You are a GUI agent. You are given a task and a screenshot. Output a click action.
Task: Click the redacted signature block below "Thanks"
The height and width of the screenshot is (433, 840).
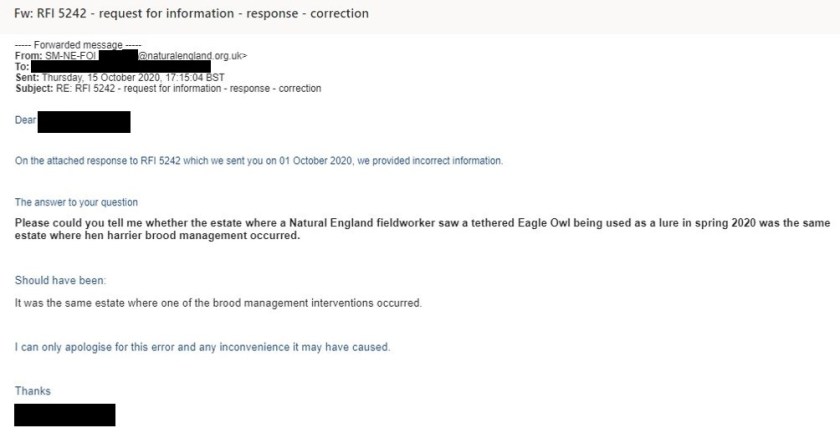coord(65,414)
